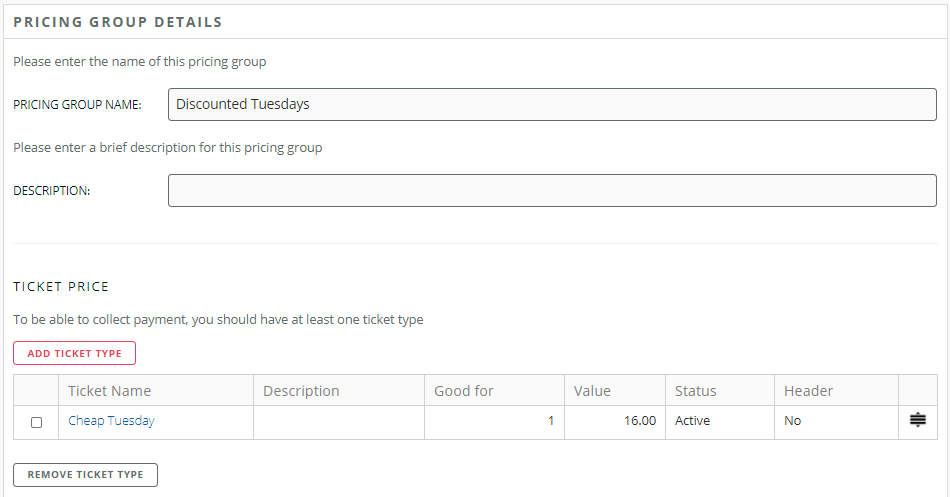Click the Description column header in the table
Screen dimensions: 950x497
pos(301,391)
